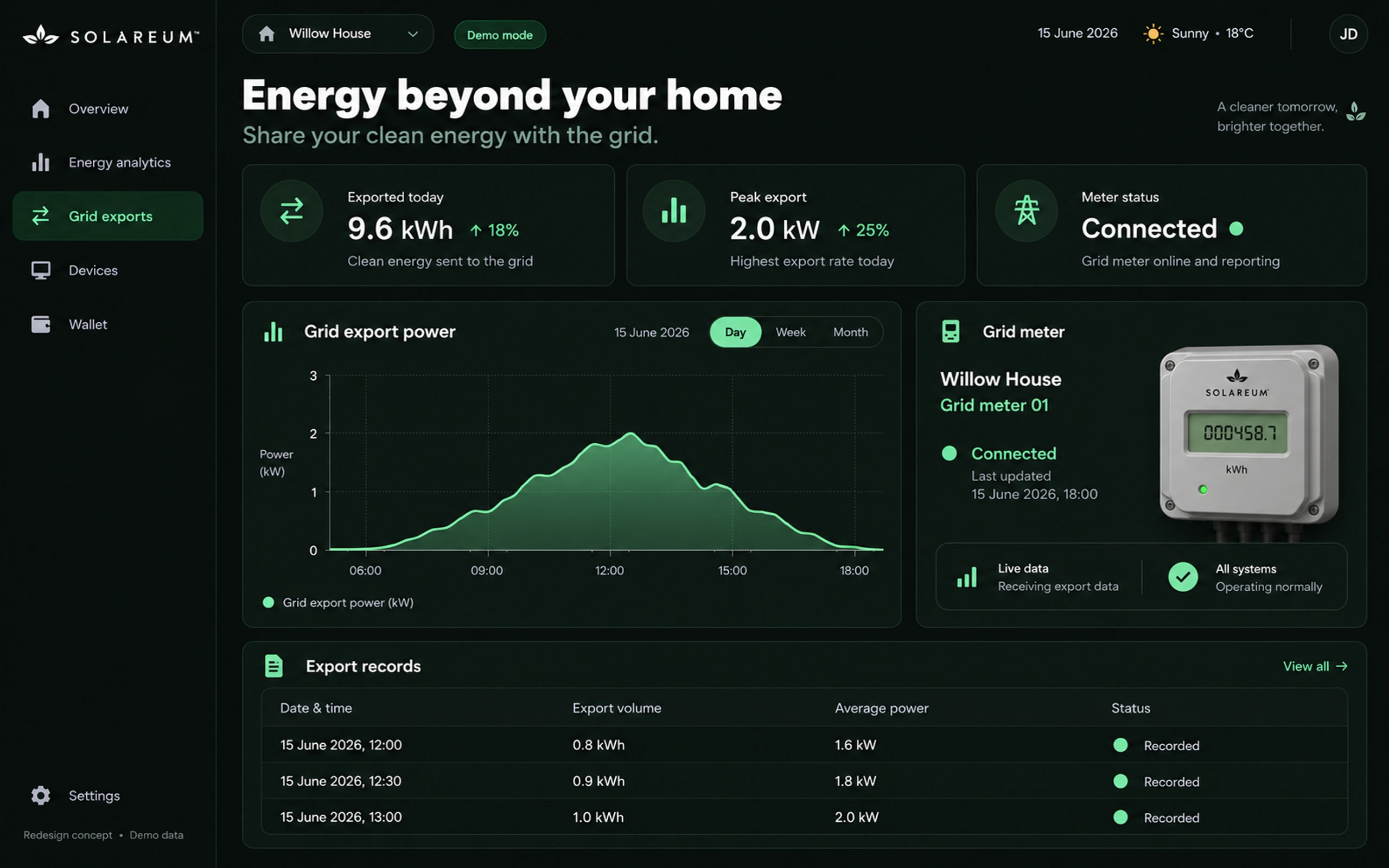Click the chart date 15 June 2026
This screenshot has width=1389, height=868.
click(652, 333)
